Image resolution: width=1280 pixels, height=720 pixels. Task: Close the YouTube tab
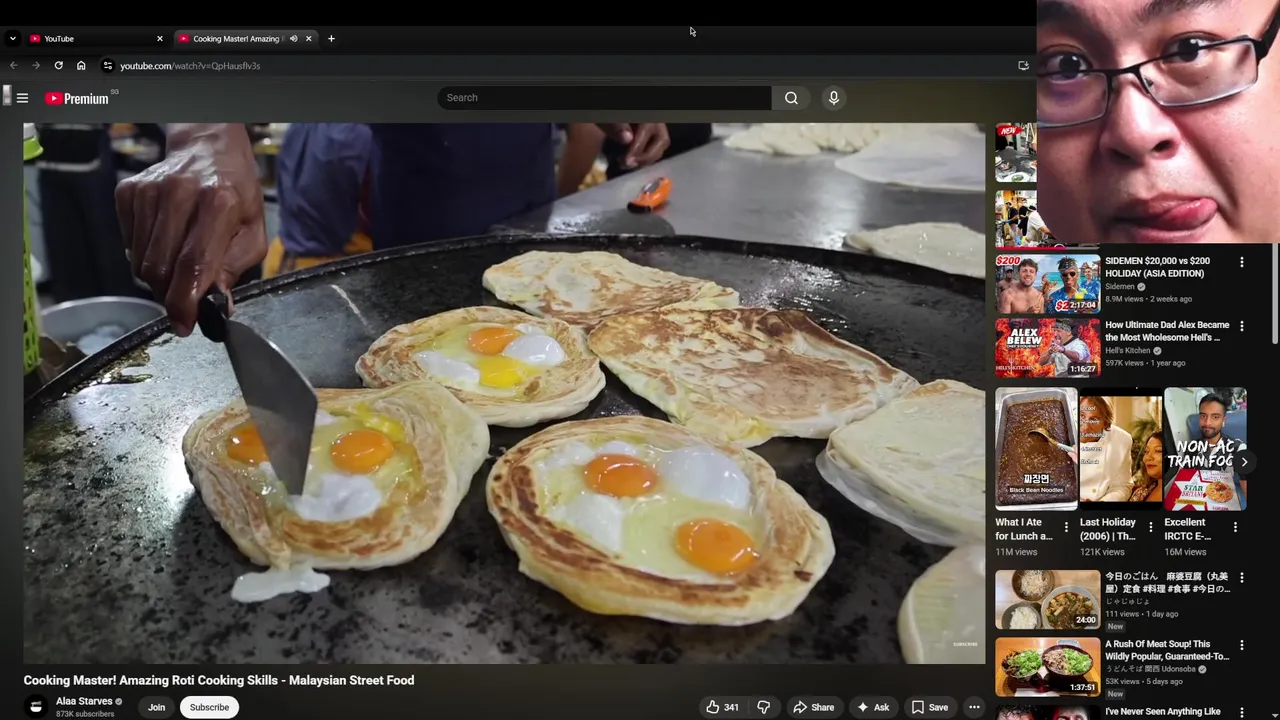(159, 39)
